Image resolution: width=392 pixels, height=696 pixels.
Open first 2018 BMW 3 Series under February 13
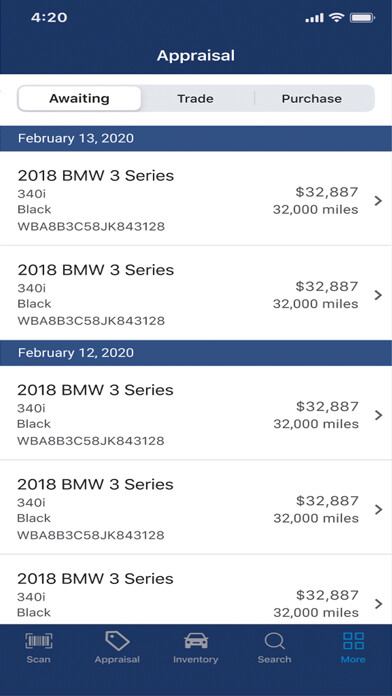[196, 198]
